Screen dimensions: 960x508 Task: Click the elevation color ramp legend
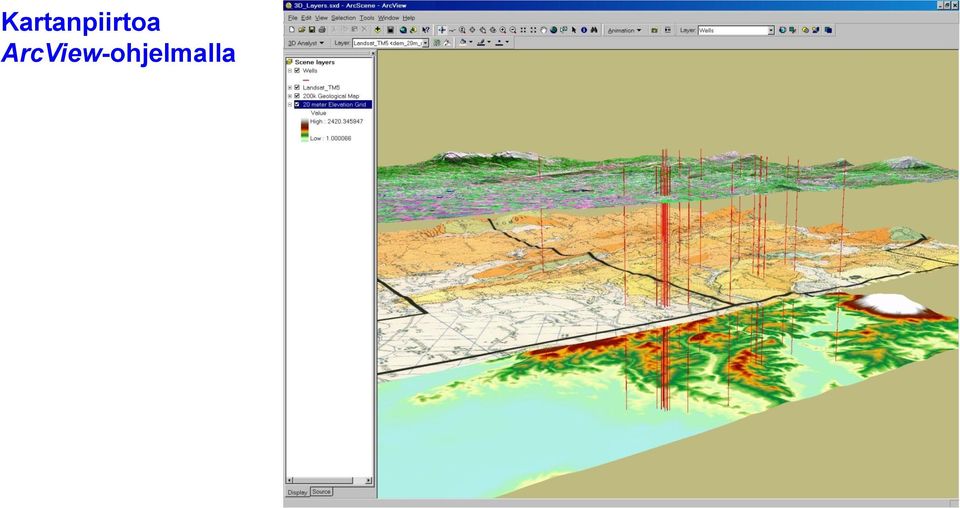(x=304, y=130)
